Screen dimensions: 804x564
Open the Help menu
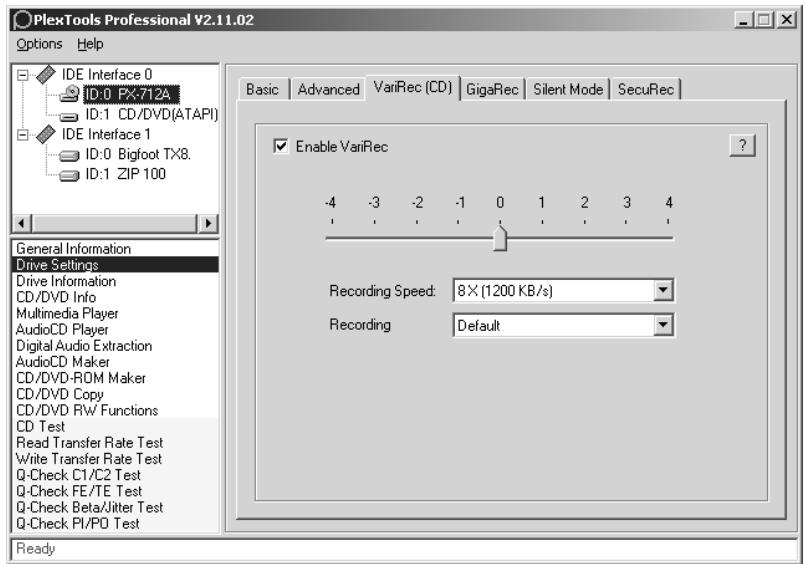click(90, 44)
